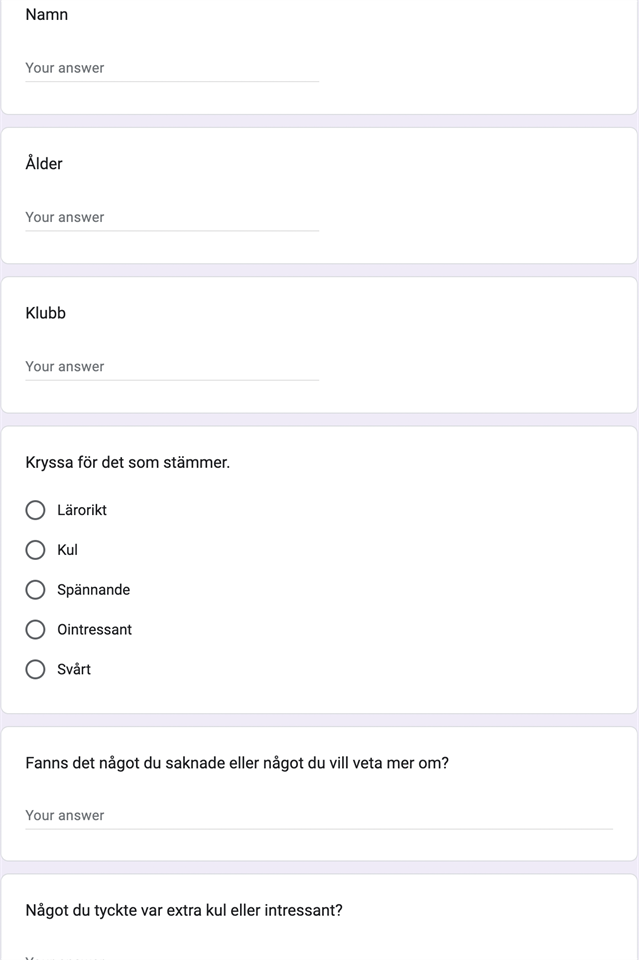Click the Lärorikt option label text

coord(82,510)
